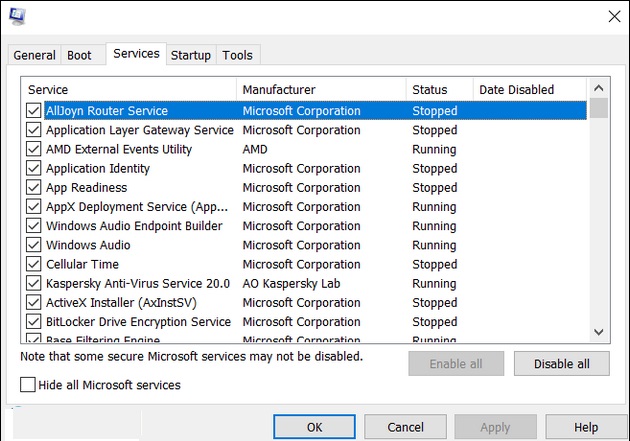Select AMD External Events Utility row name
Viewport: 630px width, 441px height.
tap(119, 149)
